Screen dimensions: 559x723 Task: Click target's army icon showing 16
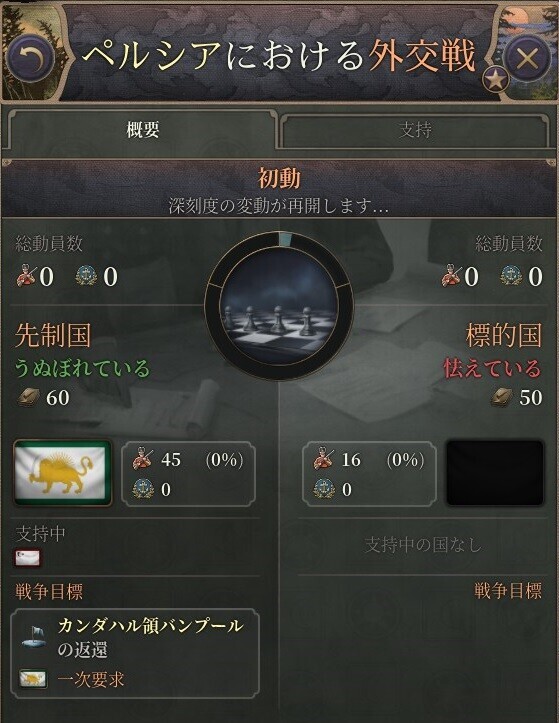pyautogui.click(x=323, y=459)
